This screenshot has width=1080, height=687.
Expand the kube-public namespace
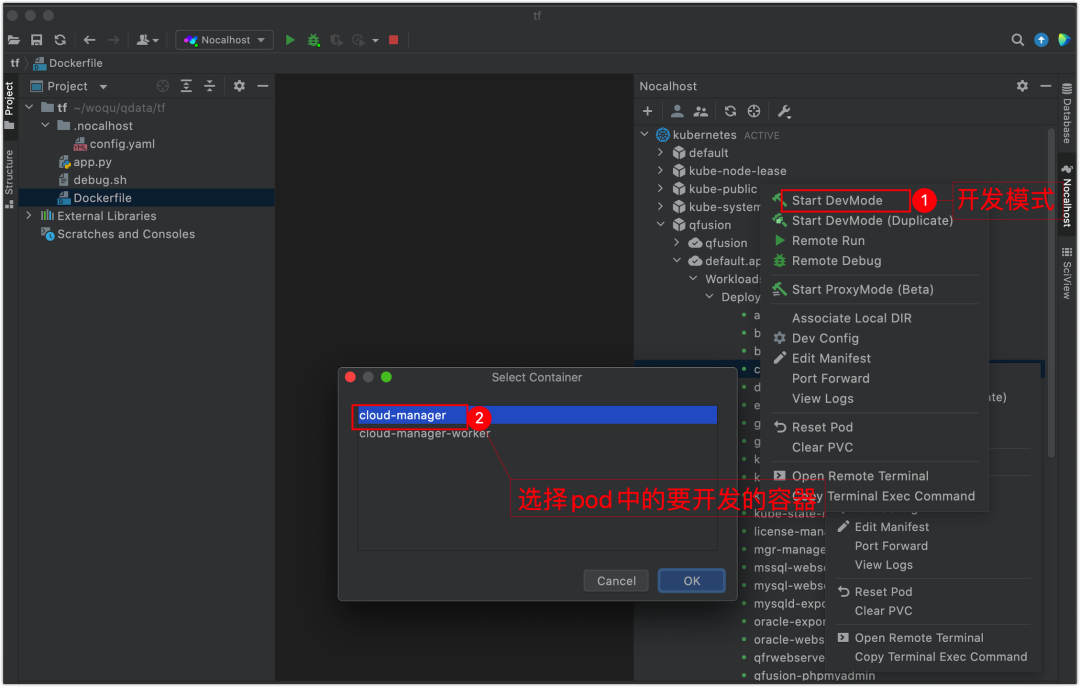tap(661, 188)
